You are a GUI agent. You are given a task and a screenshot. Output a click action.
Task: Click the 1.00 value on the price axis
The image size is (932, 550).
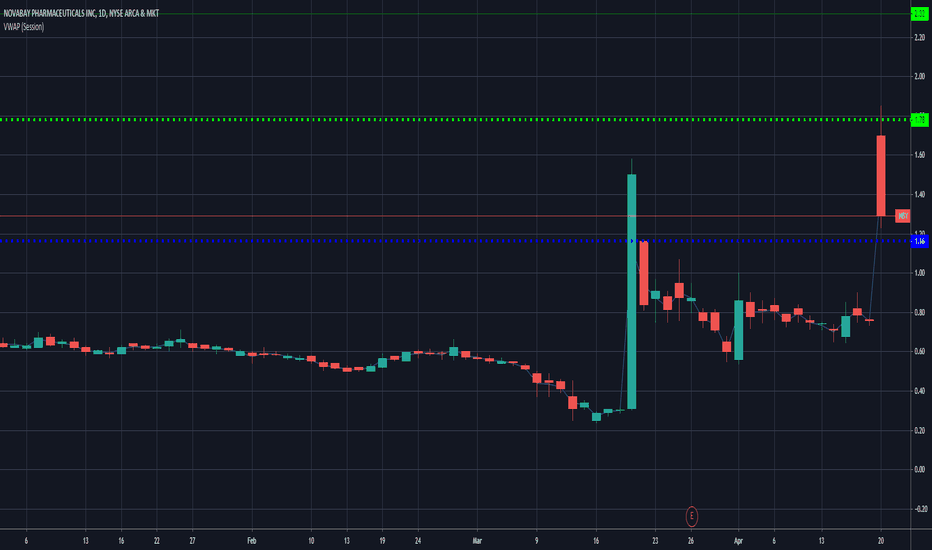point(920,273)
